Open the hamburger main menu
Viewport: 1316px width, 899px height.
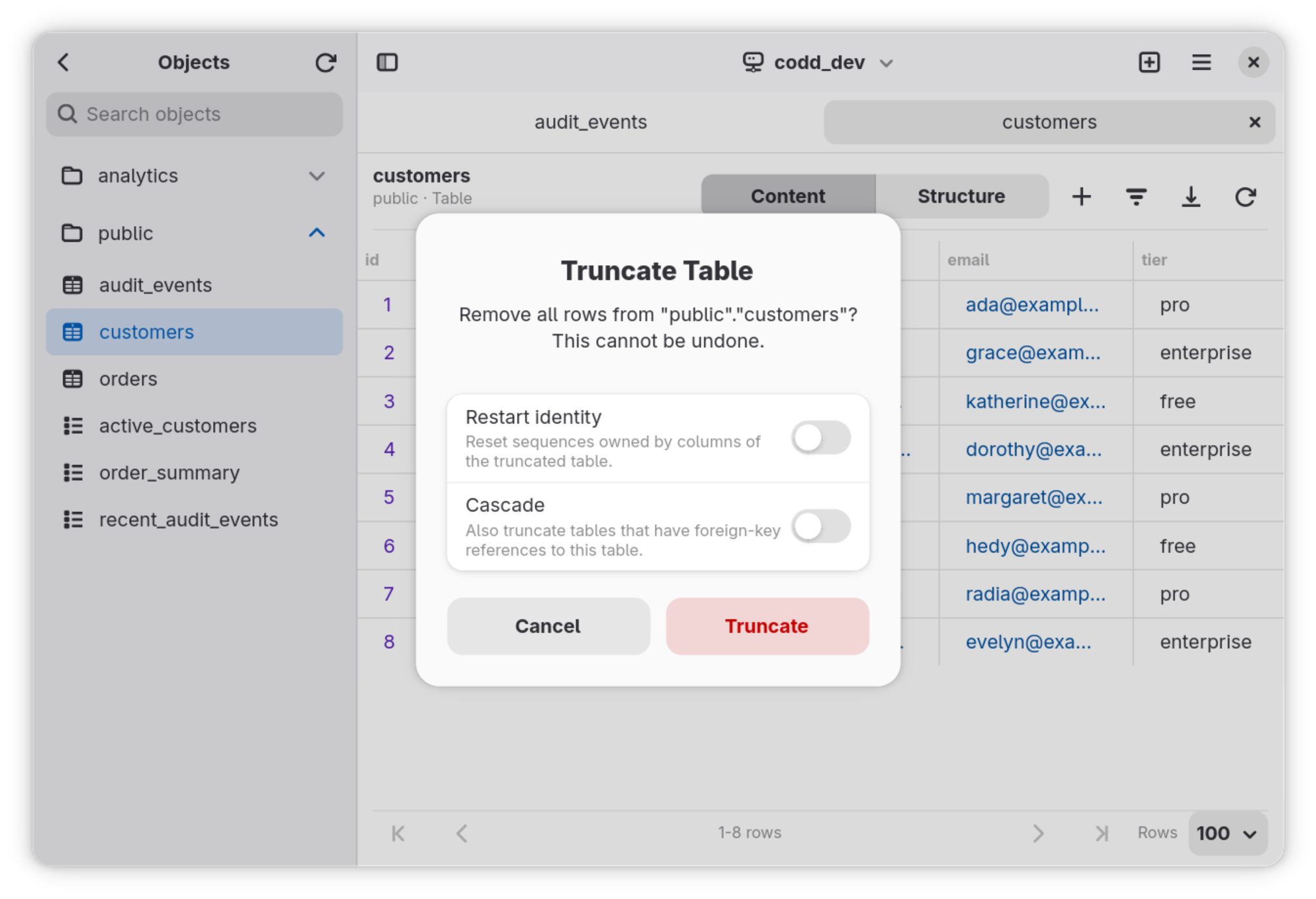(1201, 63)
